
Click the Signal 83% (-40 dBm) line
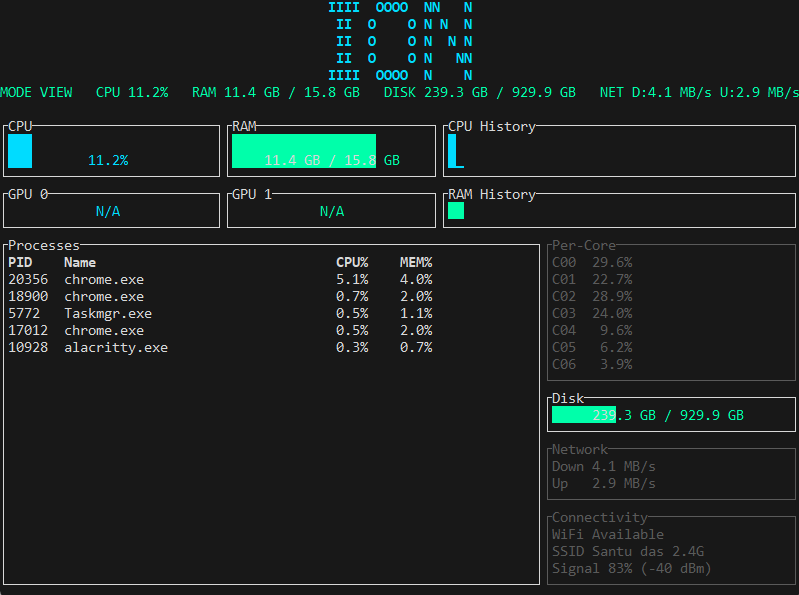click(632, 569)
